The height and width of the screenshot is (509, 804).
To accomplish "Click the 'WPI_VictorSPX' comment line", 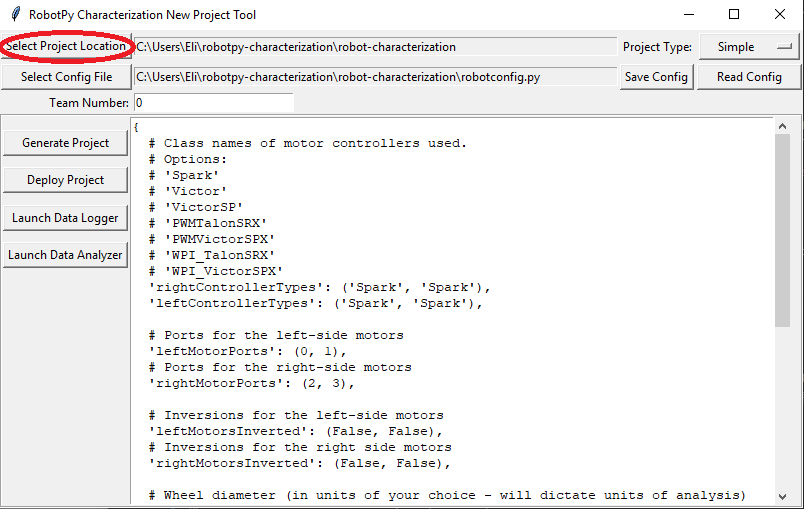I will pos(215,271).
